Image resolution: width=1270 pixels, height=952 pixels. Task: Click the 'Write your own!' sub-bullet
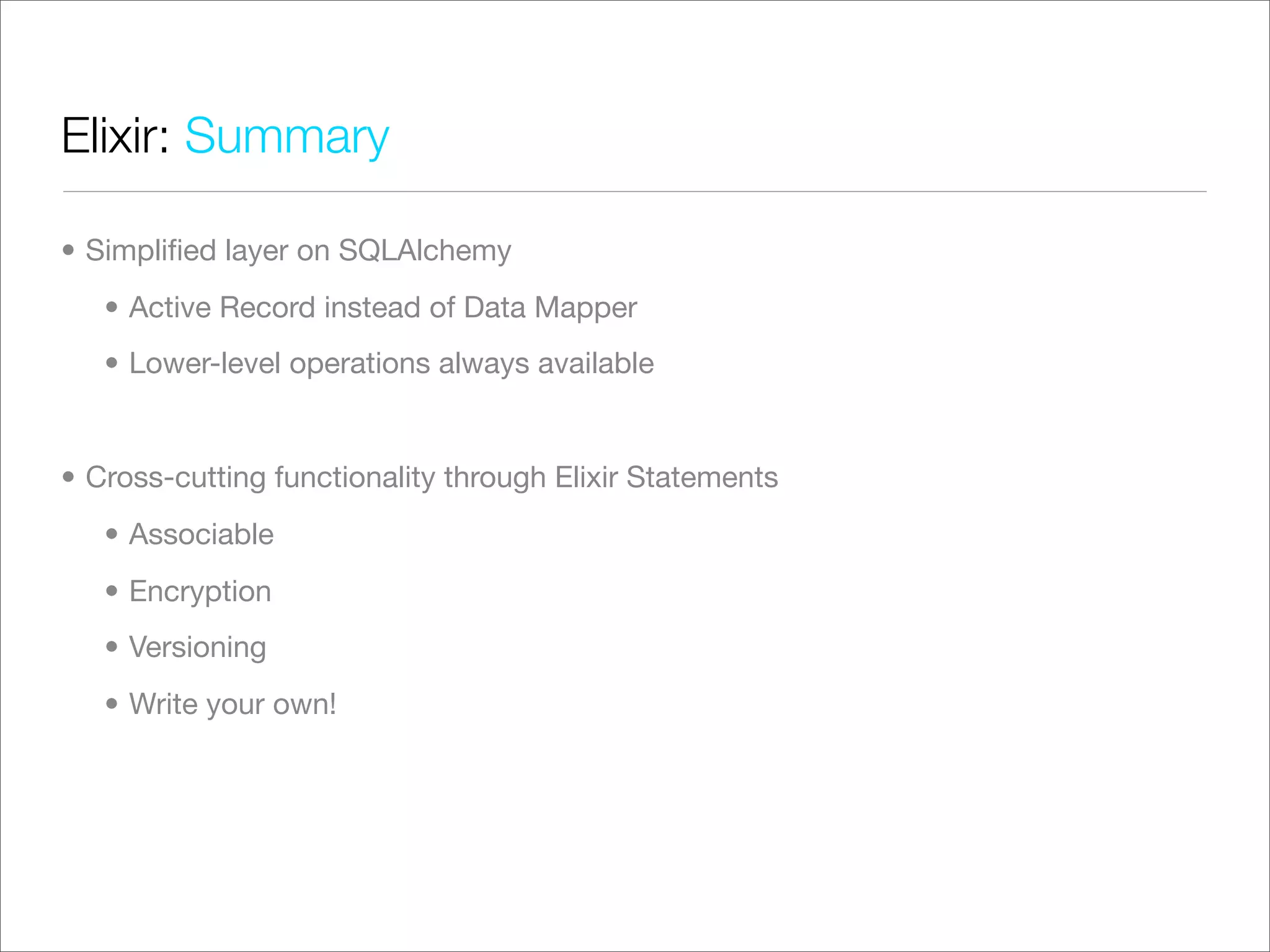(233, 705)
